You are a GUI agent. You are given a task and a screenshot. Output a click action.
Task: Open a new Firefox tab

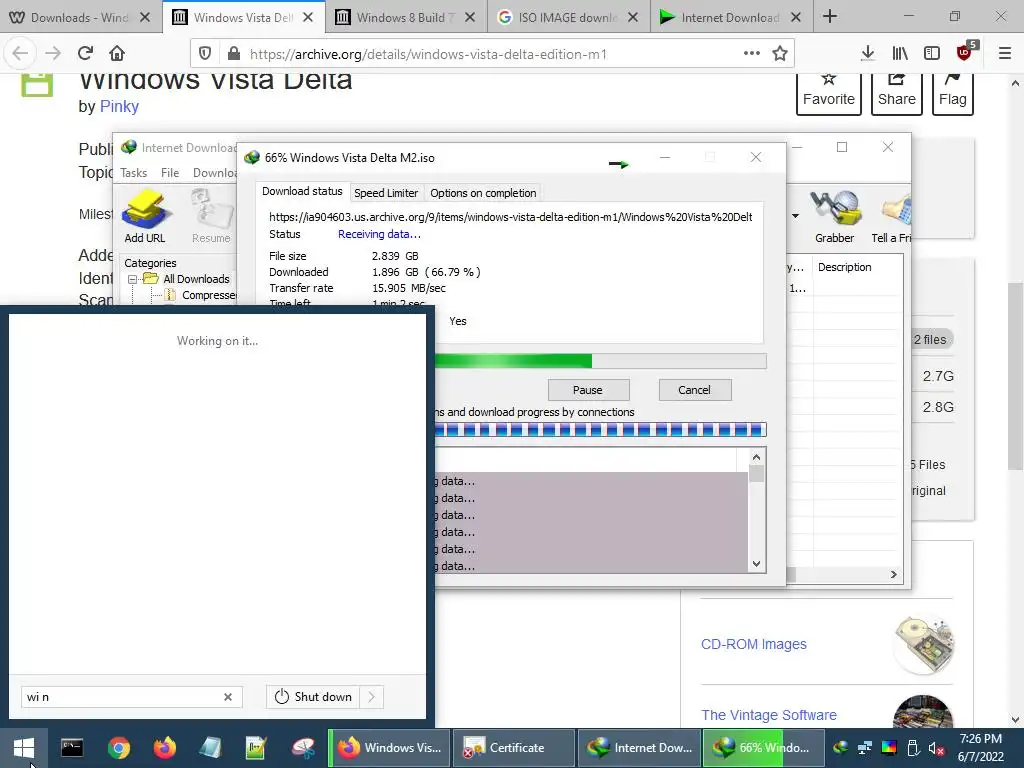click(830, 16)
